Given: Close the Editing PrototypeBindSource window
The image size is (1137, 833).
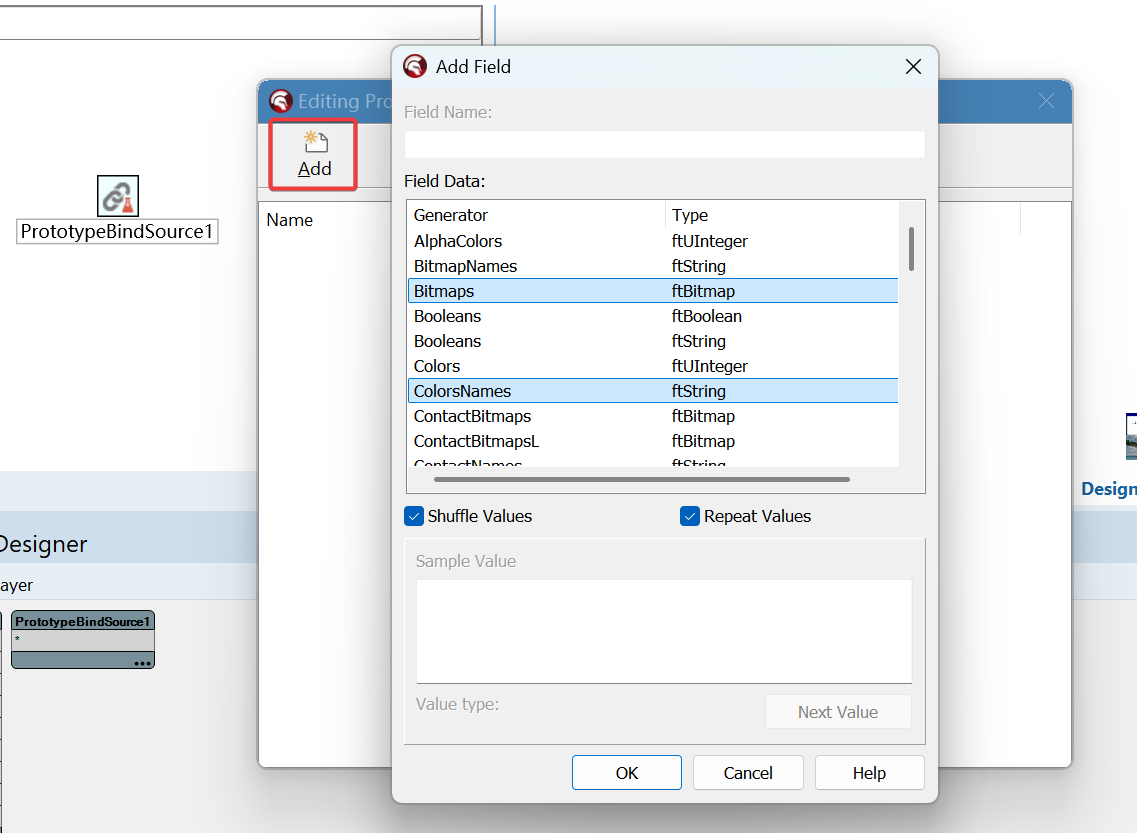Looking at the screenshot, I should tap(1046, 101).
